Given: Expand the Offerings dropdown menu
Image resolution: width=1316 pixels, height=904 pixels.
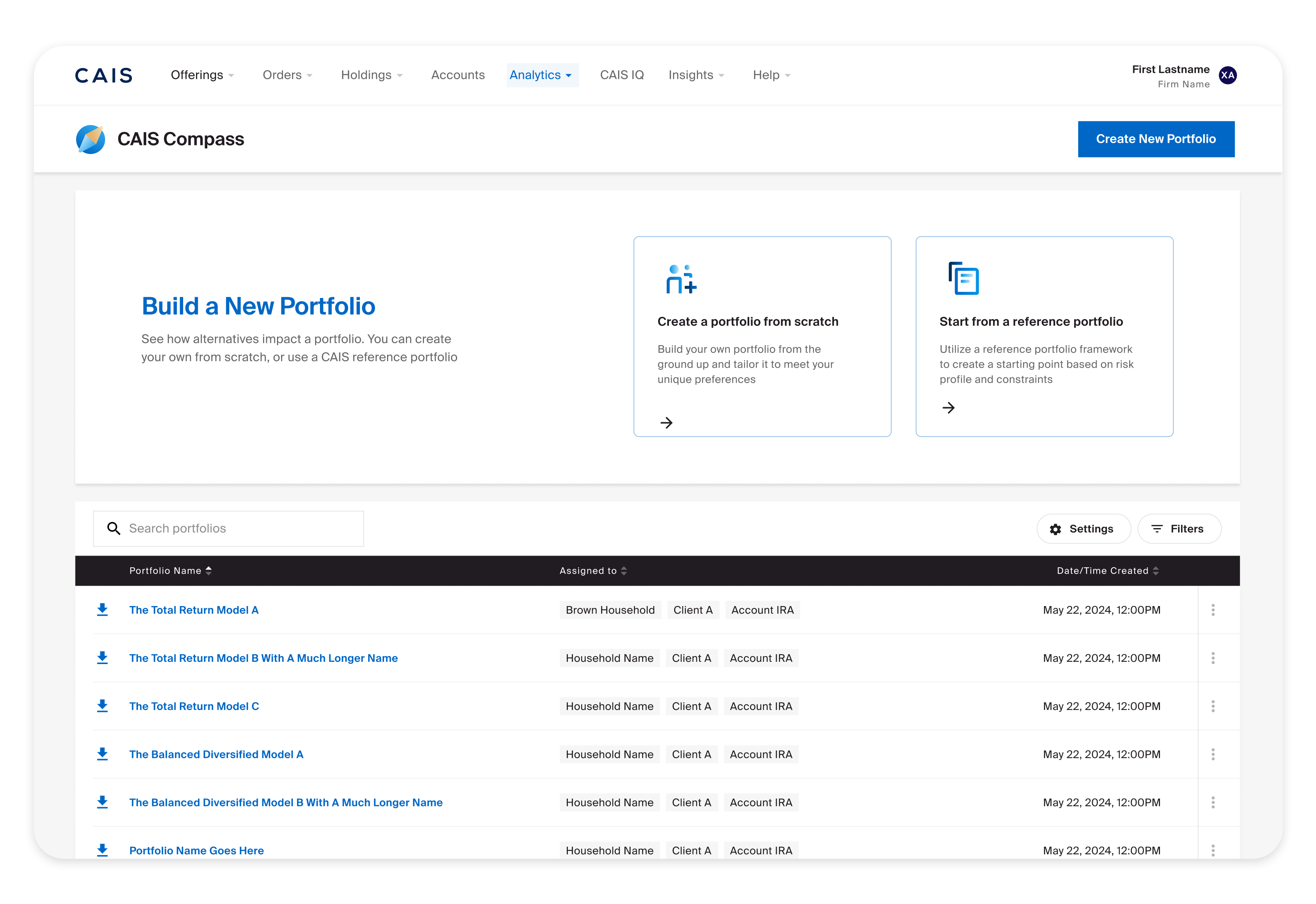Looking at the screenshot, I should tap(202, 75).
